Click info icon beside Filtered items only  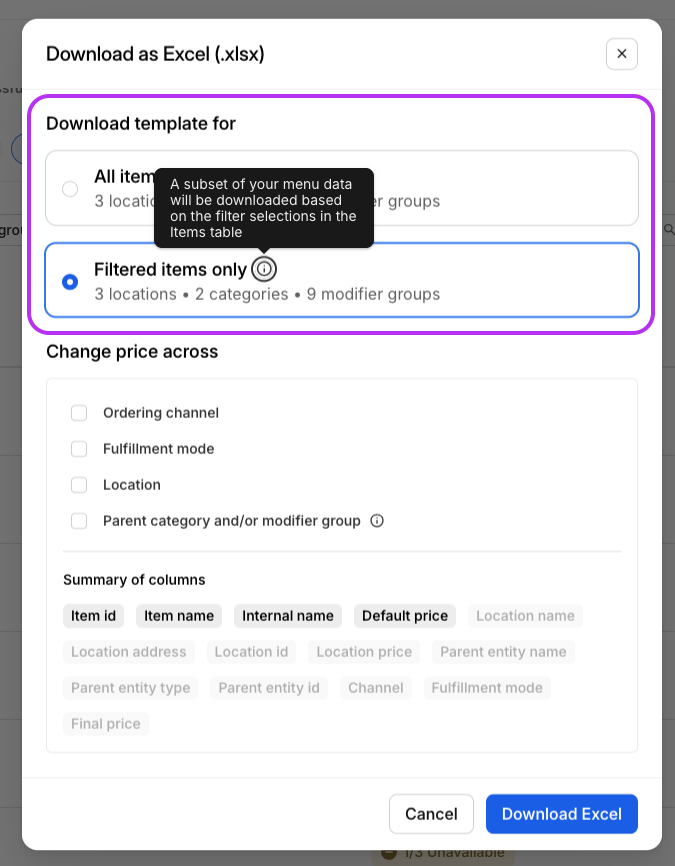(x=264, y=269)
